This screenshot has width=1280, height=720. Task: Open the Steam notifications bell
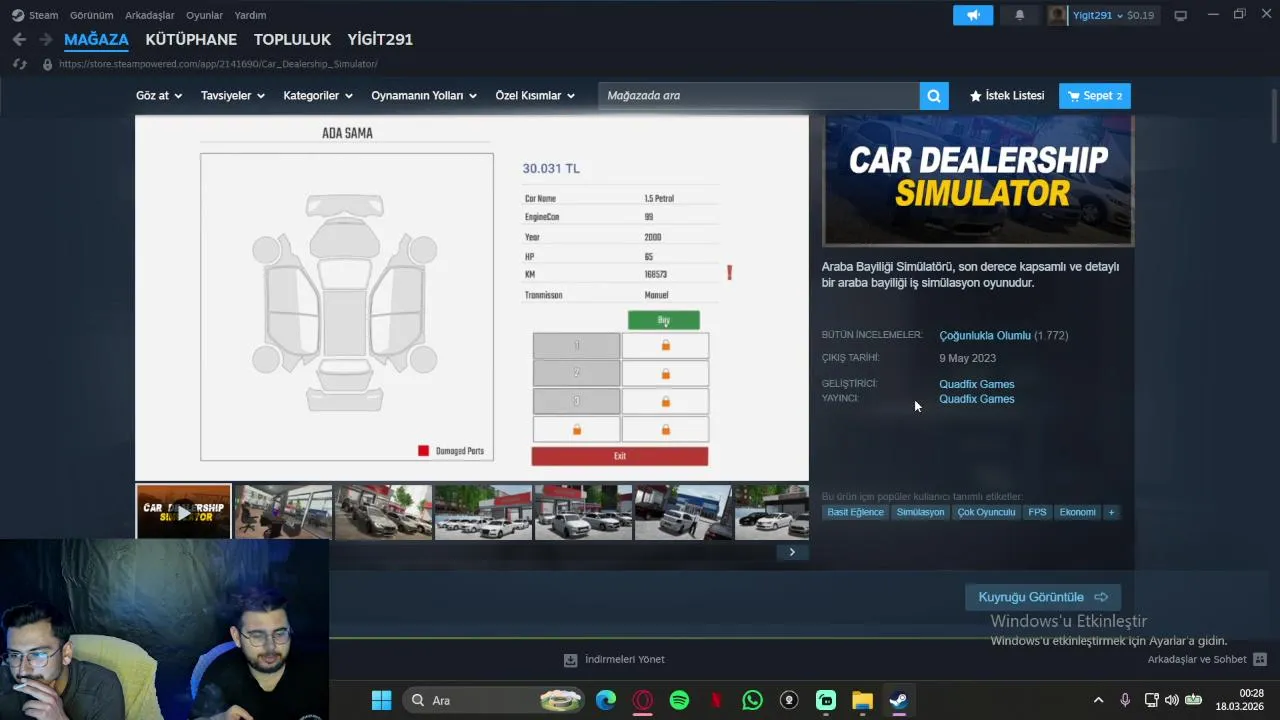tap(1020, 15)
